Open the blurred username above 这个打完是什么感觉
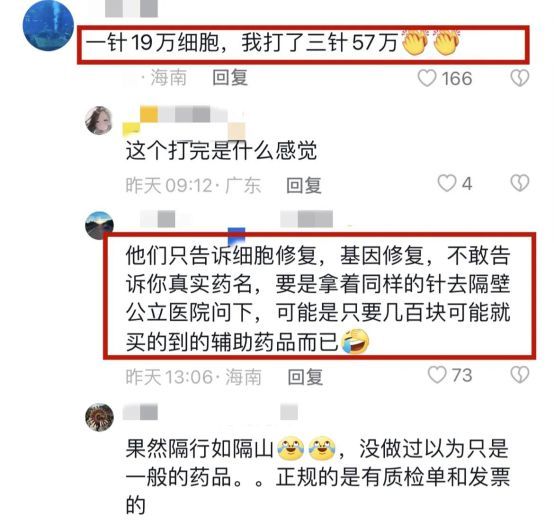The height and width of the screenshot is (524, 554). point(184,120)
